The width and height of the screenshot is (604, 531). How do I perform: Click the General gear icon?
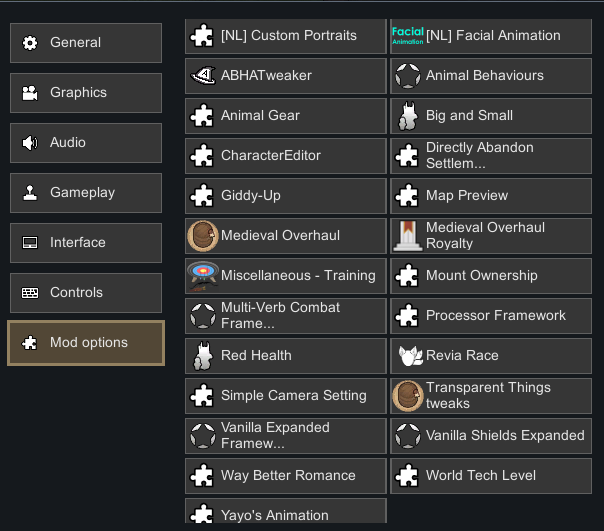30,43
